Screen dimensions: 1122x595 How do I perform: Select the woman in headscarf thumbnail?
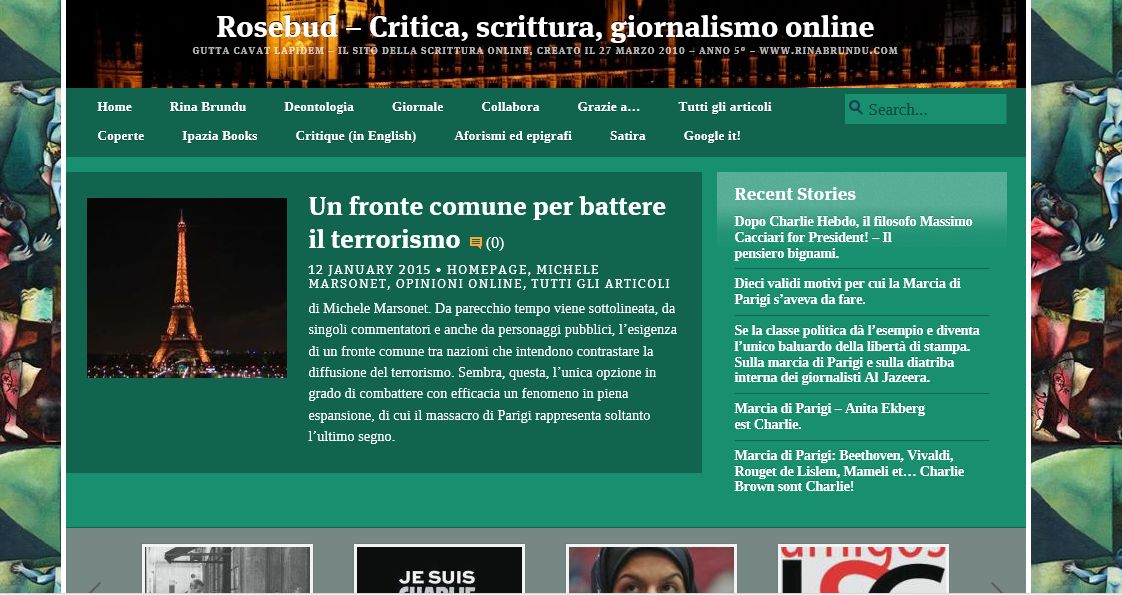pyautogui.click(x=651, y=569)
